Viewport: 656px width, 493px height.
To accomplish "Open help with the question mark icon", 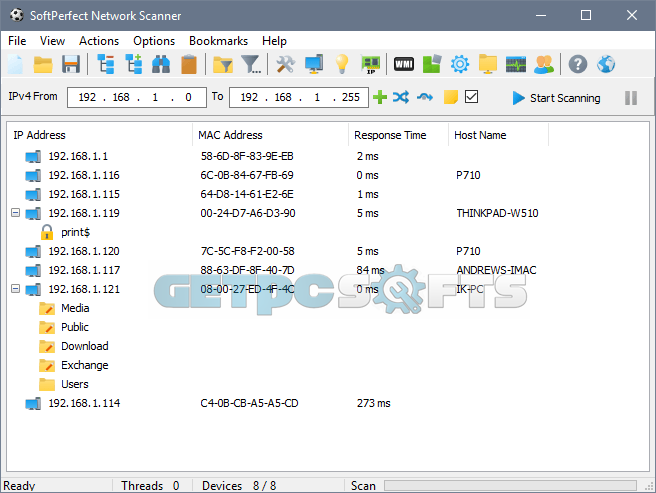I will pos(578,64).
